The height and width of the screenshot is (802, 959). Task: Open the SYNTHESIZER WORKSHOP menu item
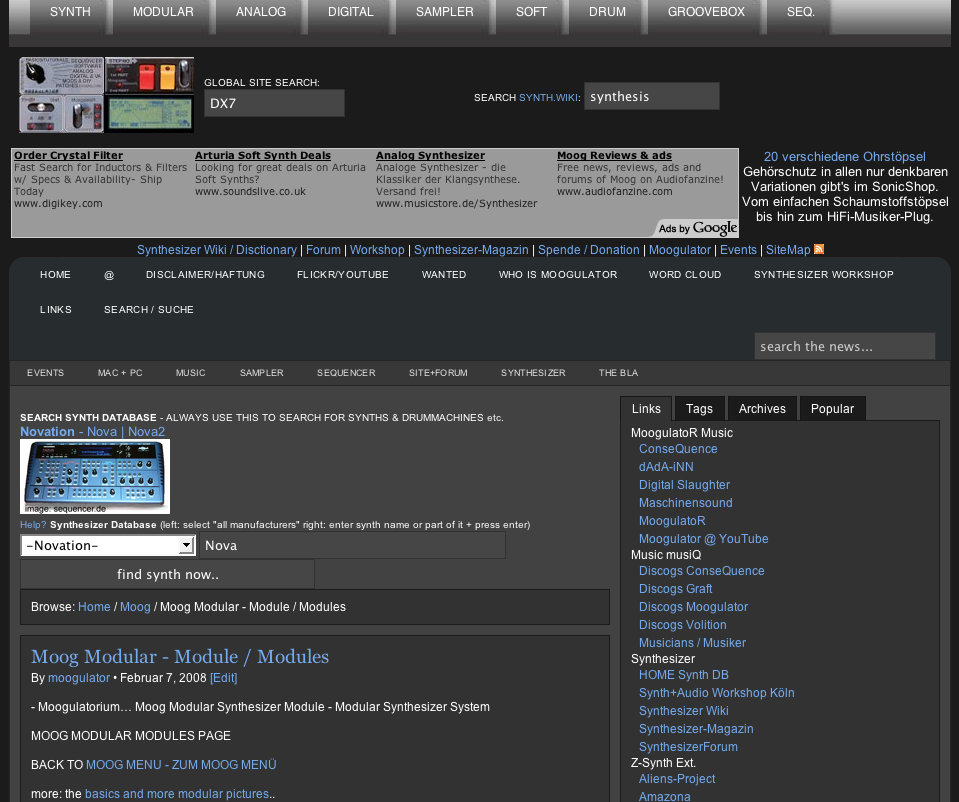click(x=824, y=275)
